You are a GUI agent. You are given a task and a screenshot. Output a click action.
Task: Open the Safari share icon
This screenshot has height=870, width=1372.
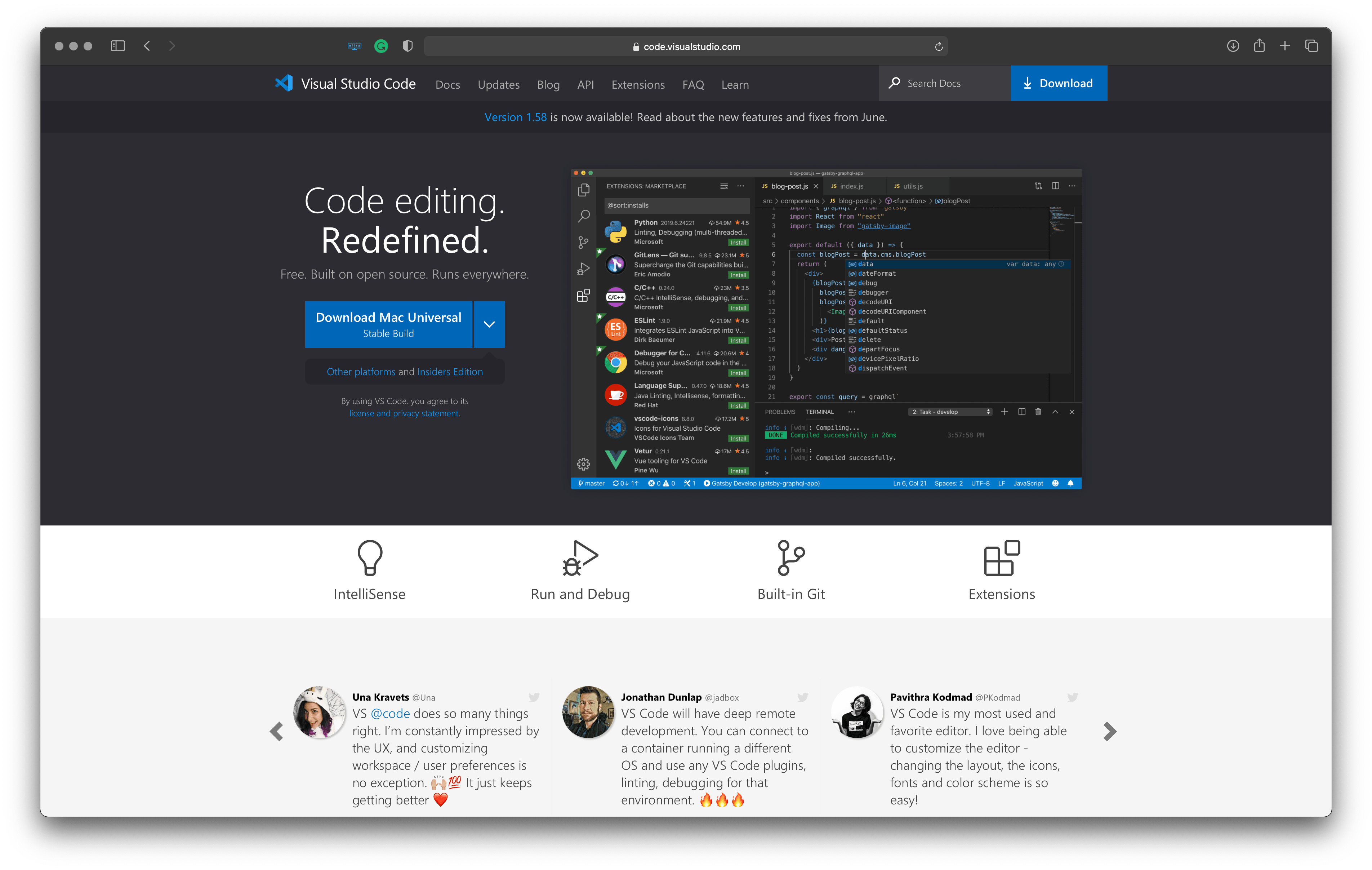click(1259, 46)
